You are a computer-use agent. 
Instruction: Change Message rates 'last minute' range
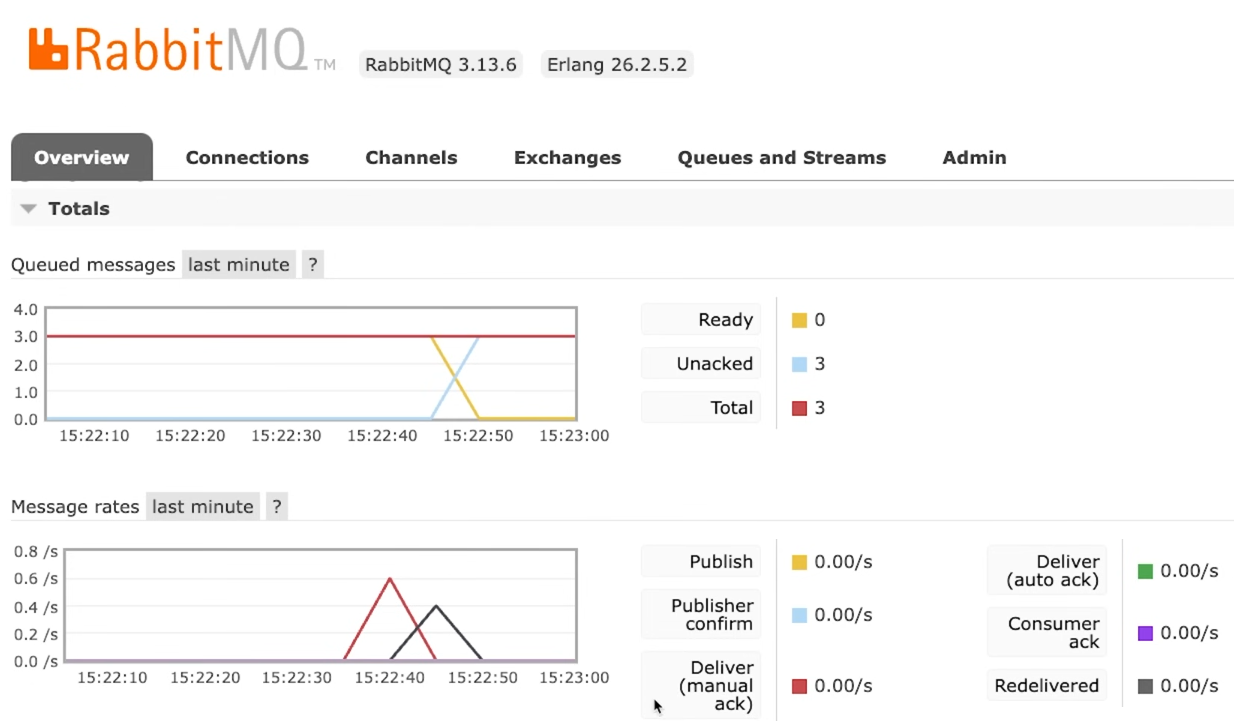(x=203, y=507)
